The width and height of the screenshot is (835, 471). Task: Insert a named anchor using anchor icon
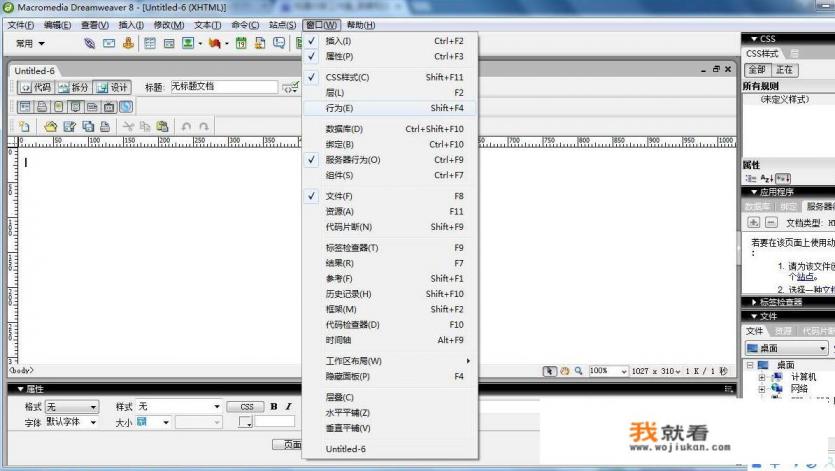click(128, 44)
